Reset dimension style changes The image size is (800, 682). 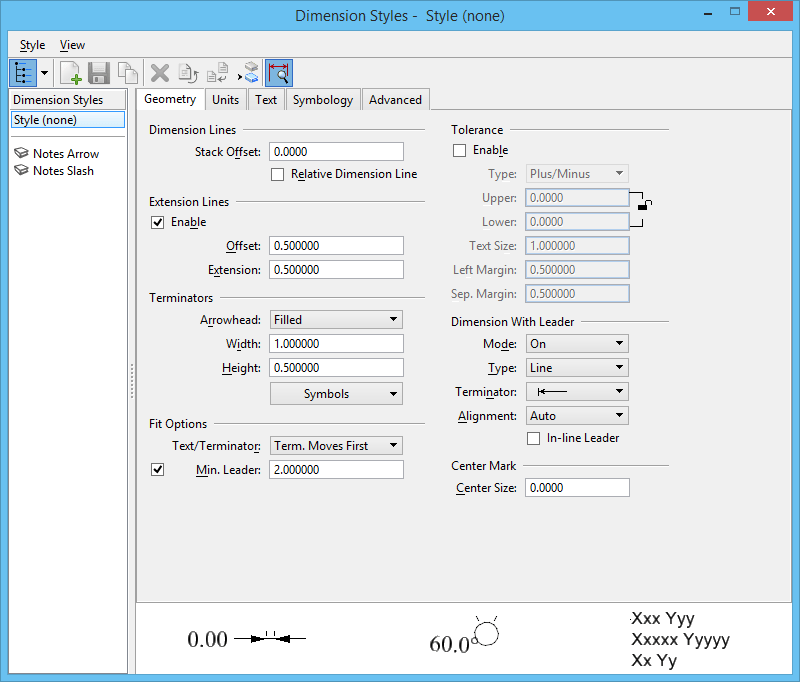(188, 72)
